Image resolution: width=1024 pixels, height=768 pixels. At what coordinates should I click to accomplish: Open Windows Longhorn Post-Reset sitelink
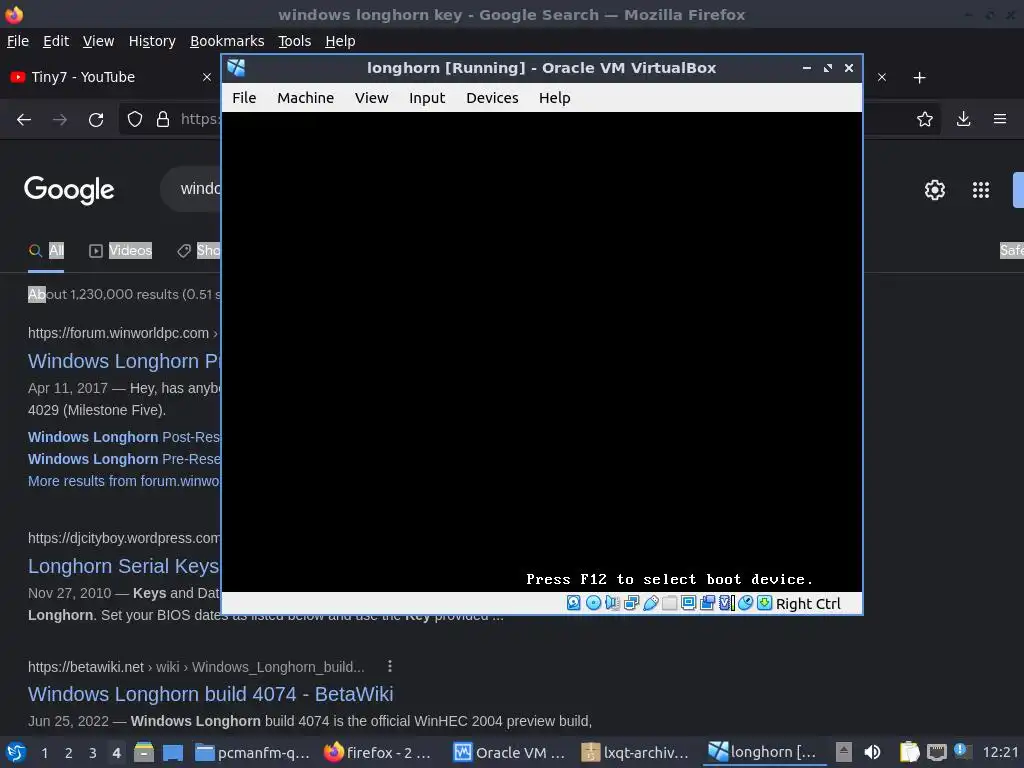pyautogui.click(x=124, y=437)
